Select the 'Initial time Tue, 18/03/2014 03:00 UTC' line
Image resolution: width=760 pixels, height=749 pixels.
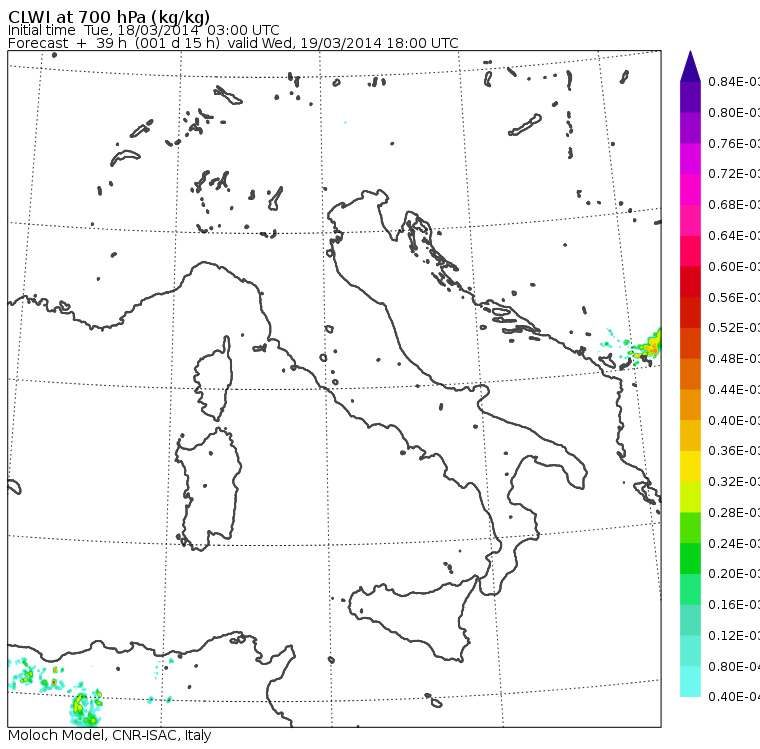click(x=143, y=30)
